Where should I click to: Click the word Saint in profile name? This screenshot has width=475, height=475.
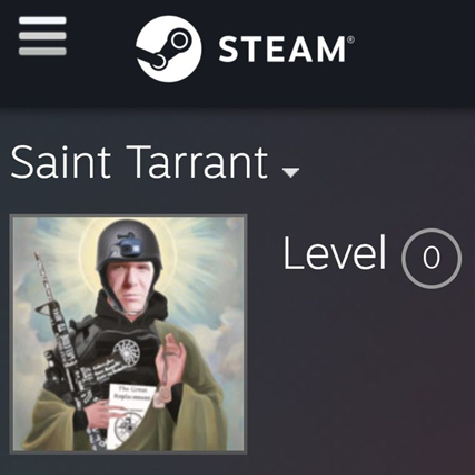pos(60,162)
